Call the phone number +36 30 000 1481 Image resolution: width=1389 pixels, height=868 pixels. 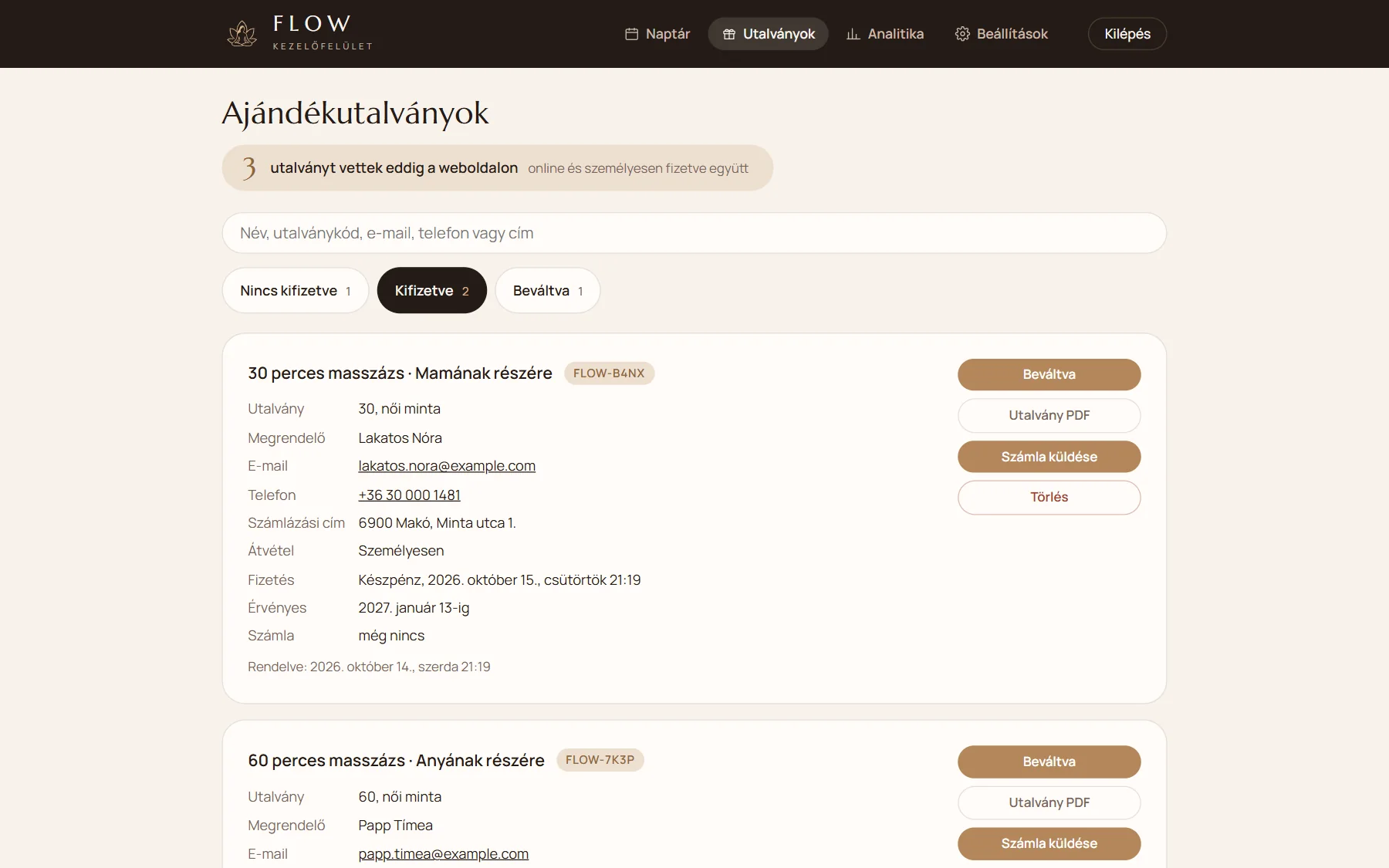[x=409, y=495]
